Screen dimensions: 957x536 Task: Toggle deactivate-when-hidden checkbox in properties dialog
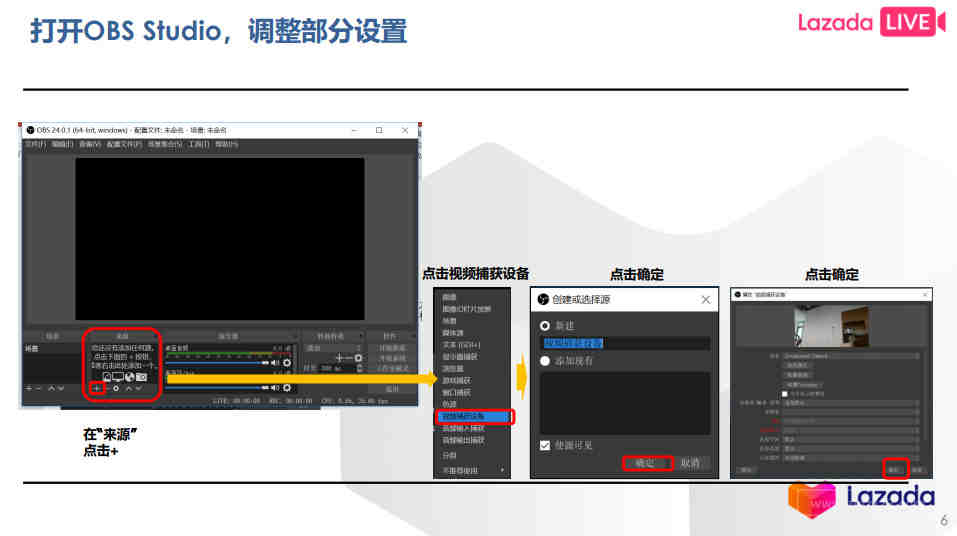pyautogui.click(x=785, y=394)
